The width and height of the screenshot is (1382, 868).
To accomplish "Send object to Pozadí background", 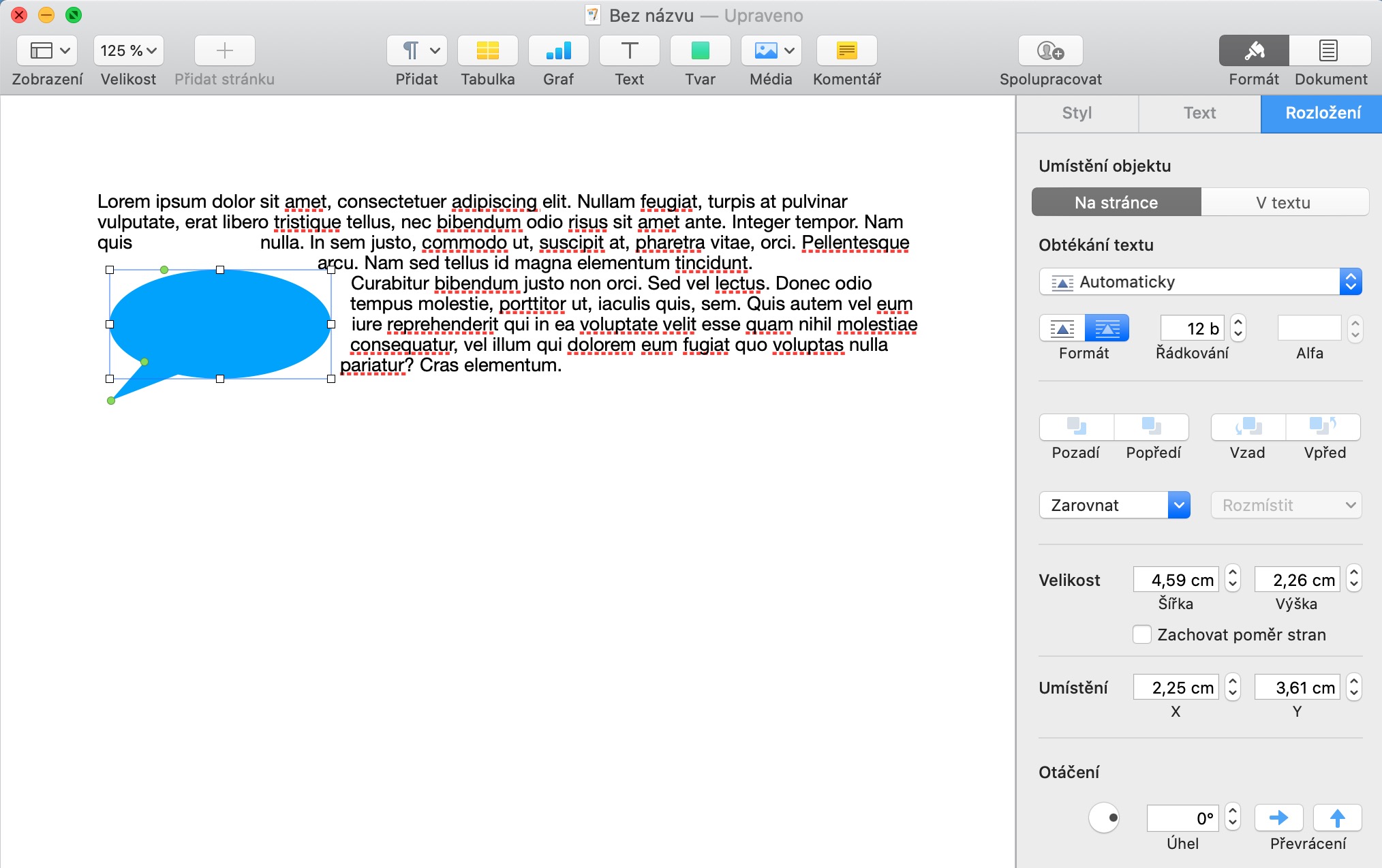I will pos(1076,427).
